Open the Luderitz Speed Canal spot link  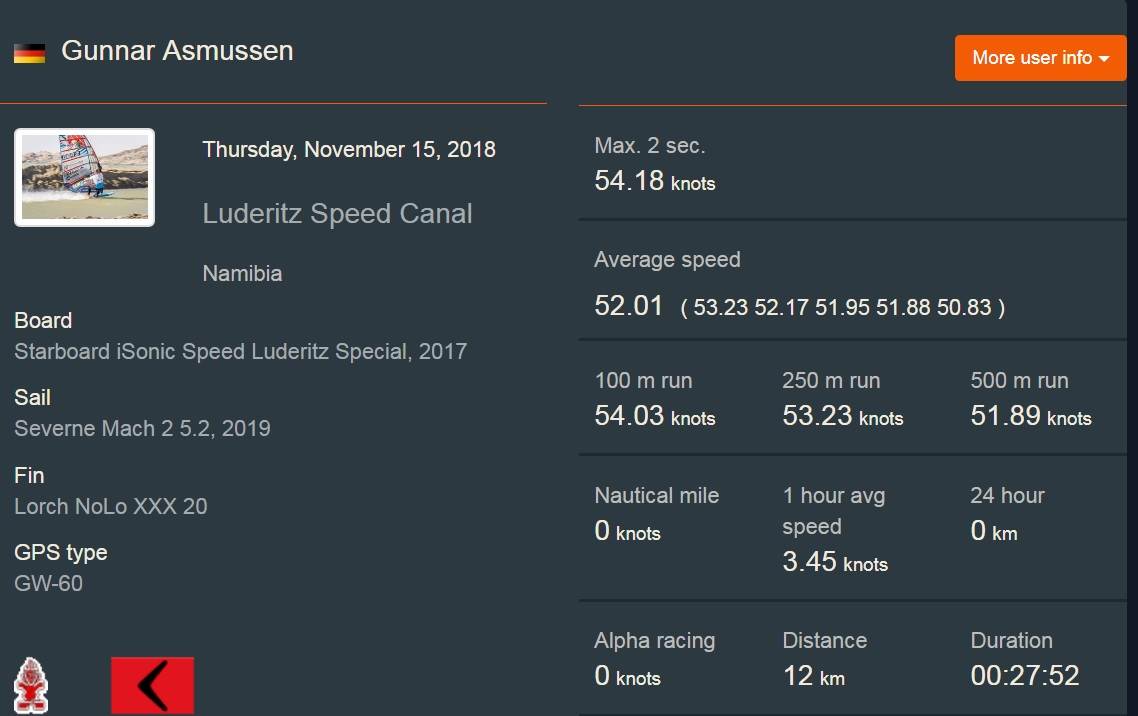(x=337, y=213)
